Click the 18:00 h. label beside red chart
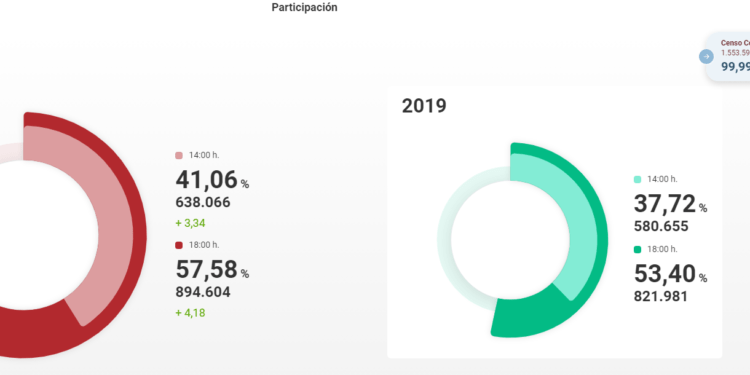The height and width of the screenshot is (375, 750). [x=204, y=245]
